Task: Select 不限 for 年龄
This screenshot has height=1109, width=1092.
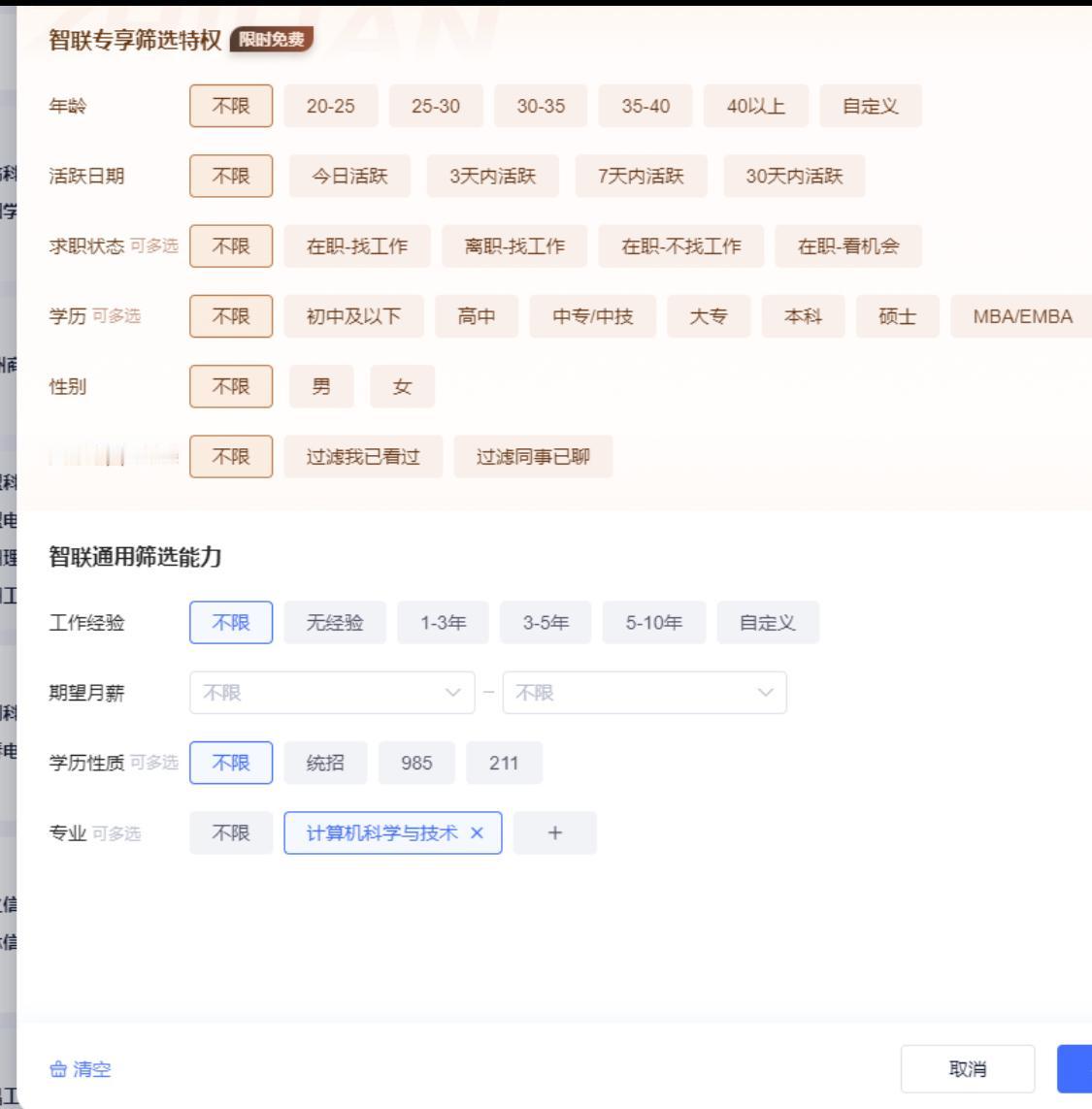Action: [x=231, y=106]
